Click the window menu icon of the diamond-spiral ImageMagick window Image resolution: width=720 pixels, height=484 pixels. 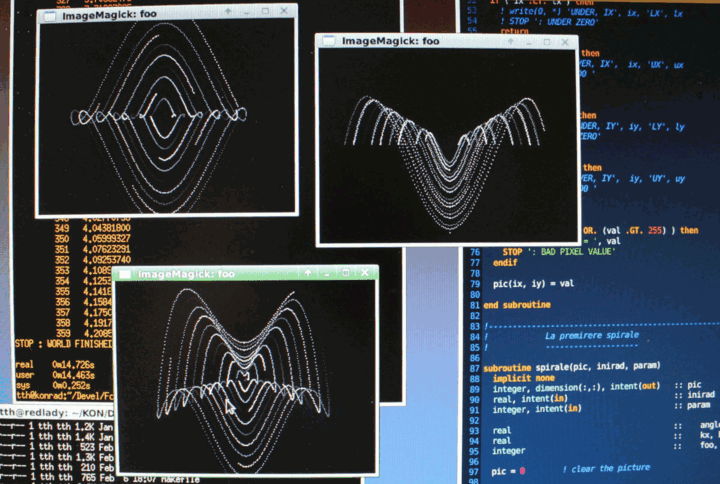tap(49, 16)
